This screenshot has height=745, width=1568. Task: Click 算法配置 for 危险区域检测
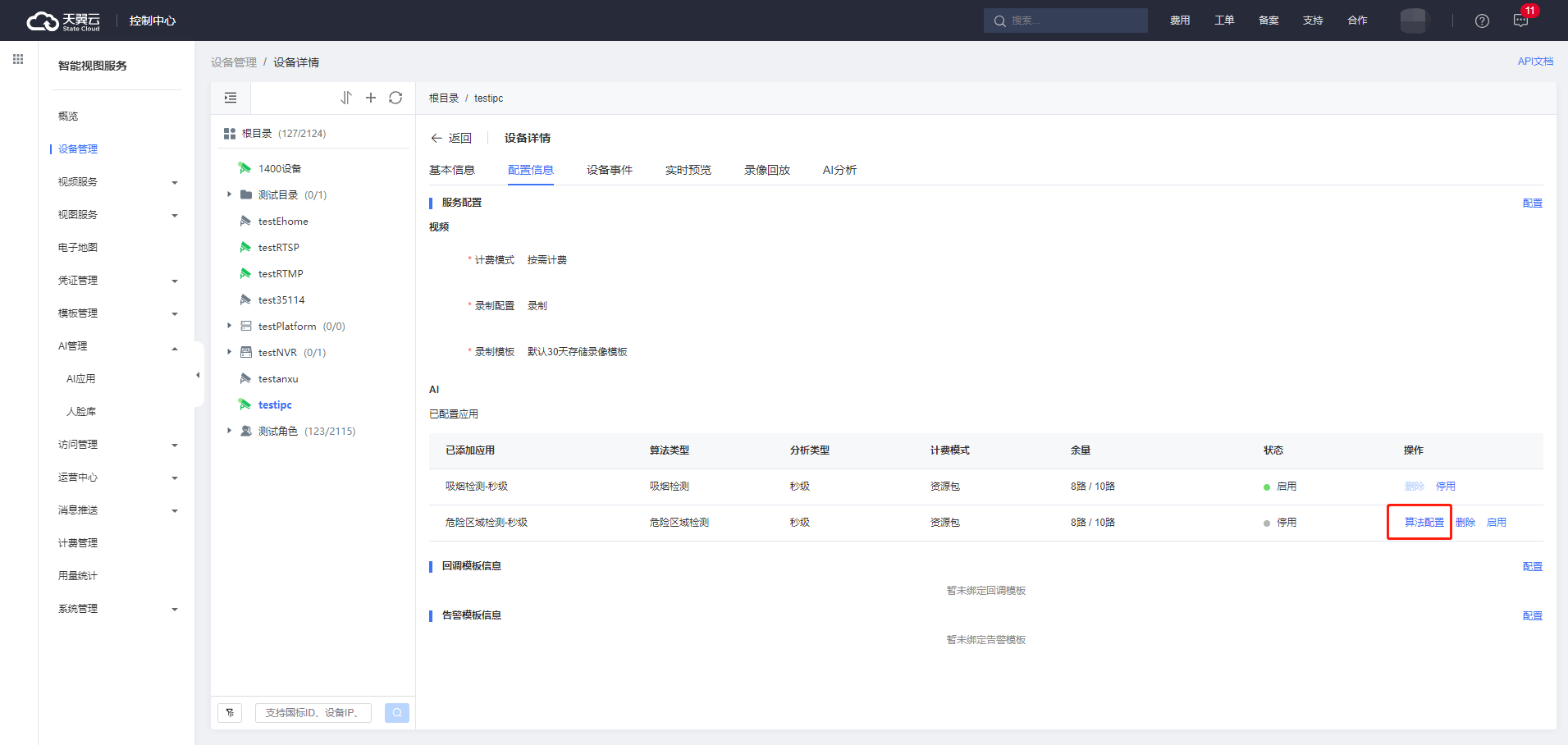(1424, 522)
